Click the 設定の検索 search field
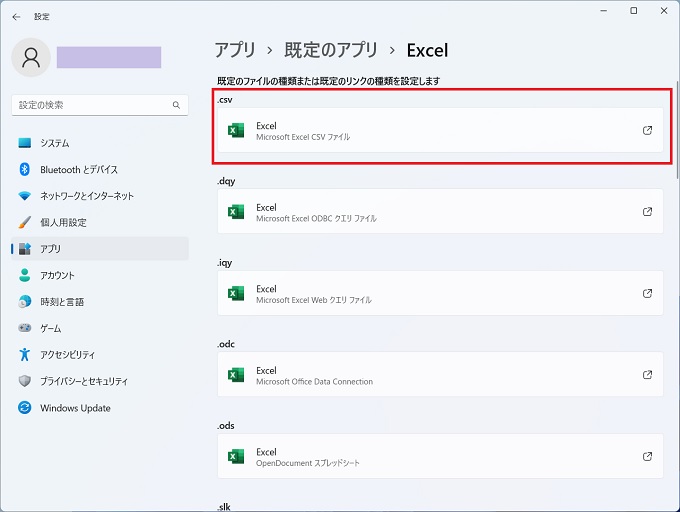This screenshot has height=512, width=680. tap(100, 105)
